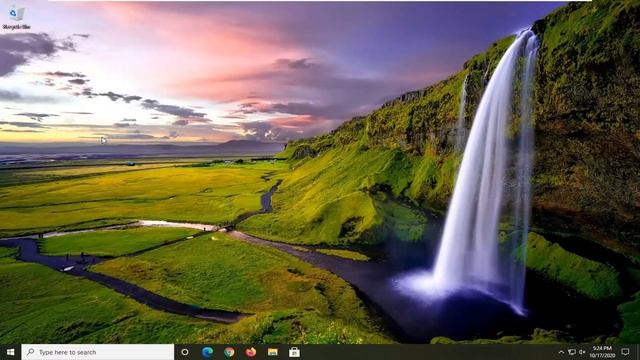Select the Recycle Bin desktop icon
Viewport: 640px width, 360px height.
(x=16, y=18)
